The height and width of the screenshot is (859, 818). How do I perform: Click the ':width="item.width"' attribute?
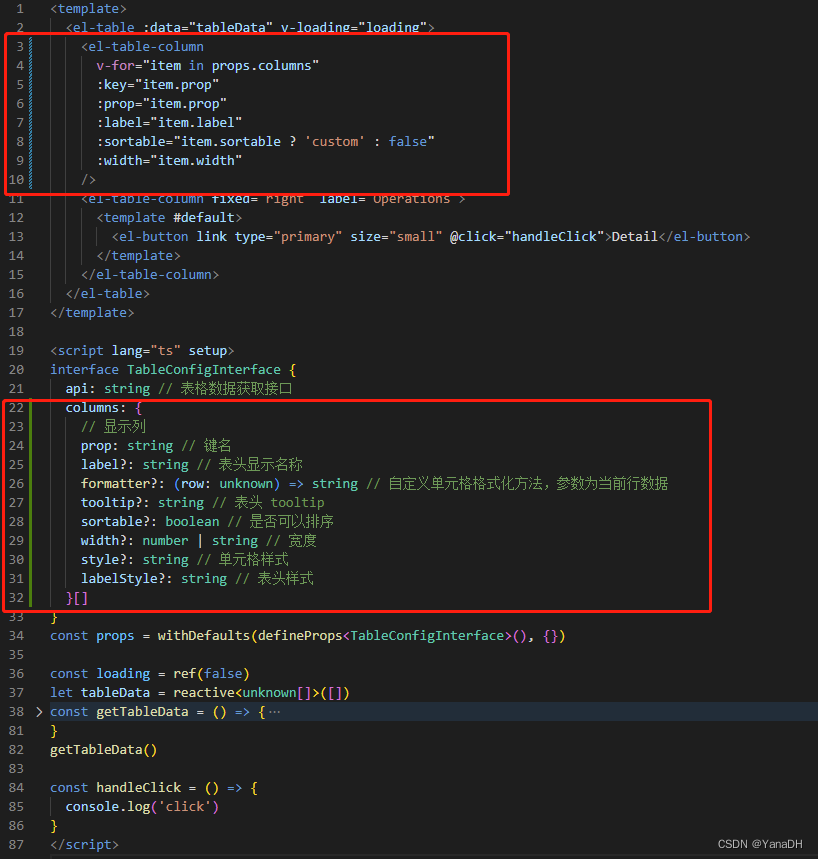tap(169, 161)
